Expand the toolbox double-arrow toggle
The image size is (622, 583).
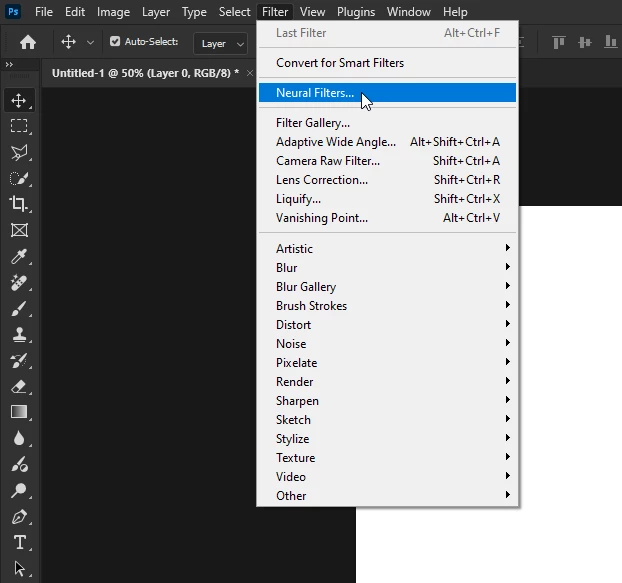point(9,64)
